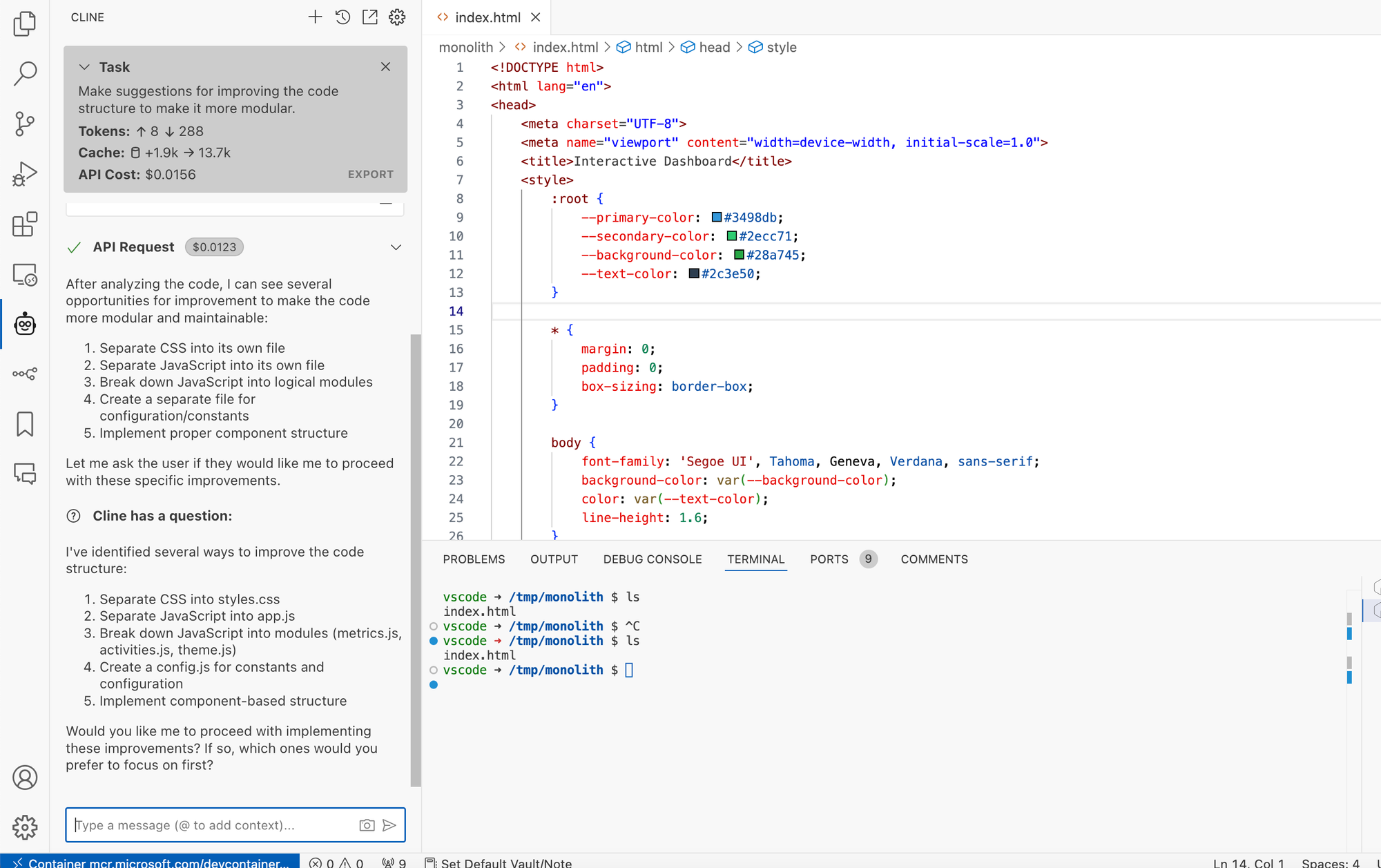Screen dimensions: 1381x868
Task: Collapse the Task header chevron
Action: click(84, 67)
